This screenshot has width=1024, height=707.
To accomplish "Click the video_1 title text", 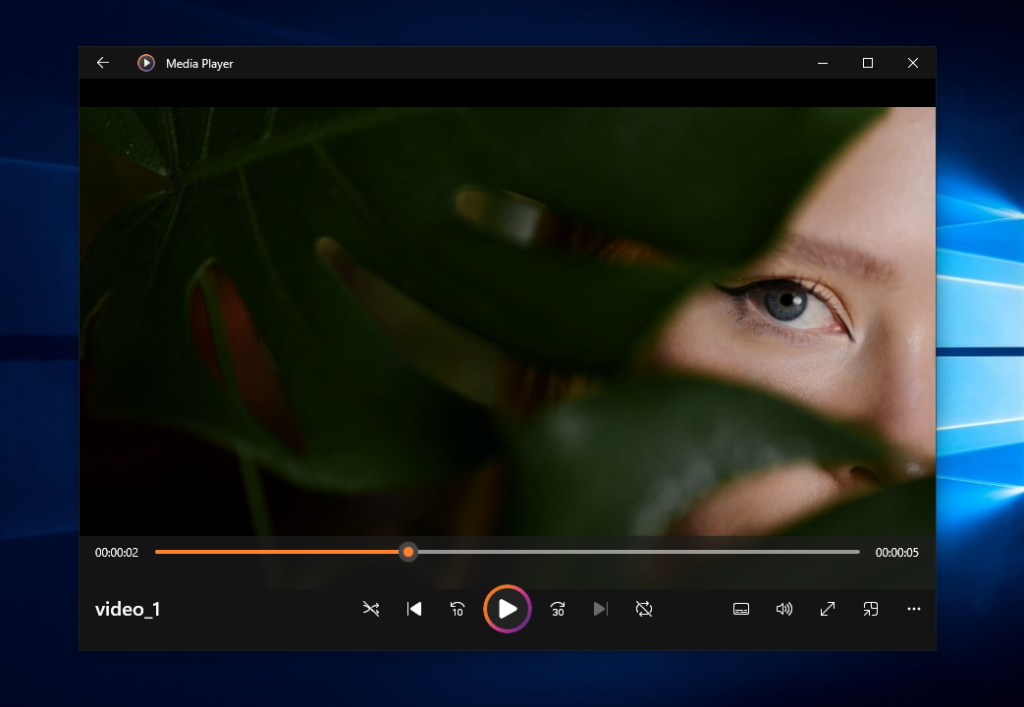I will pos(128,609).
